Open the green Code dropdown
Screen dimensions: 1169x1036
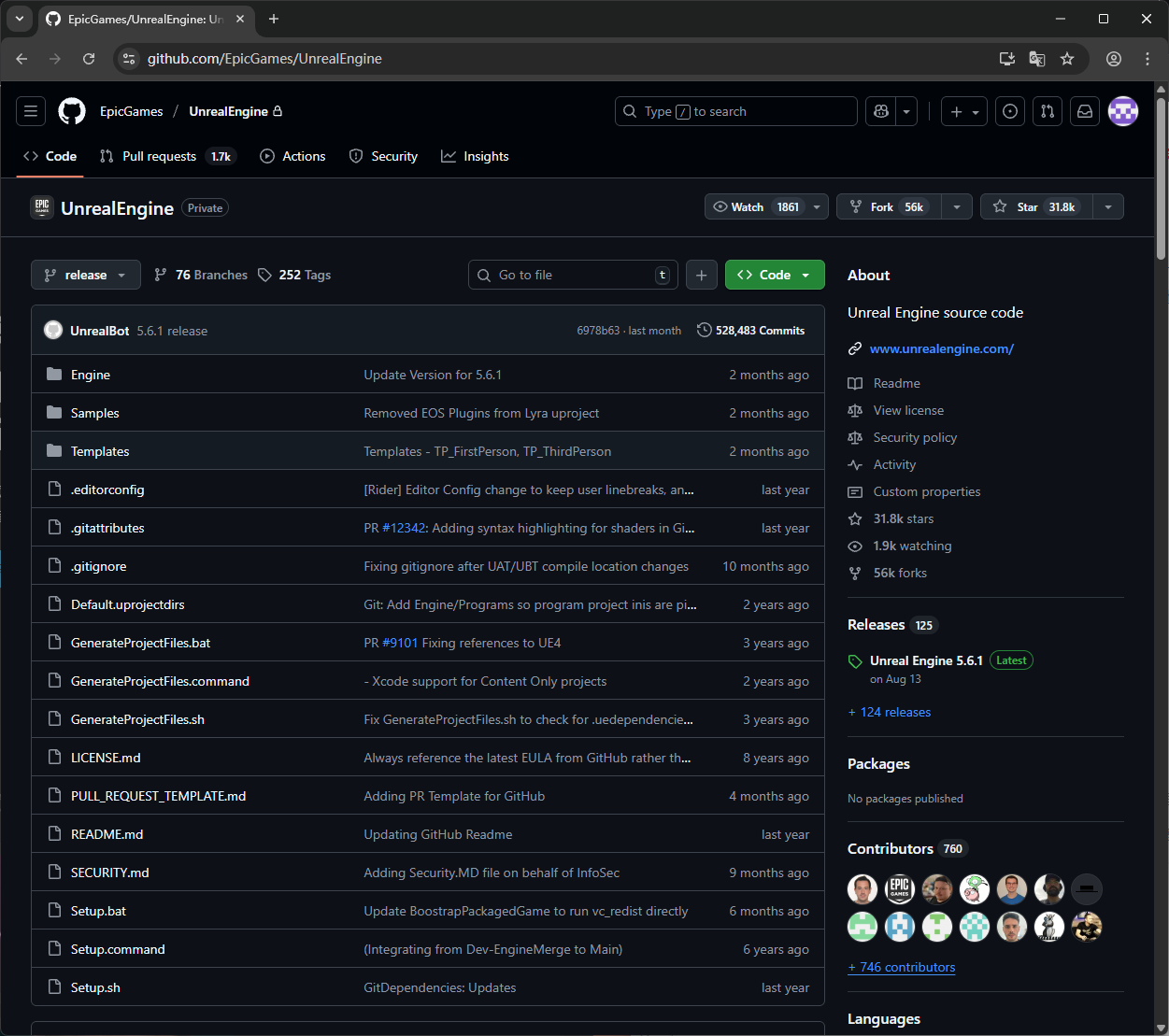pos(775,275)
